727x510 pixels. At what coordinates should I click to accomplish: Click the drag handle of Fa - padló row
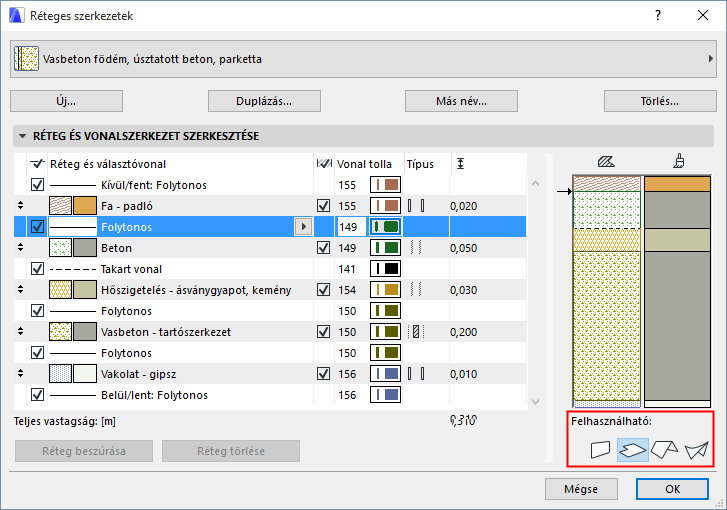(x=20, y=205)
